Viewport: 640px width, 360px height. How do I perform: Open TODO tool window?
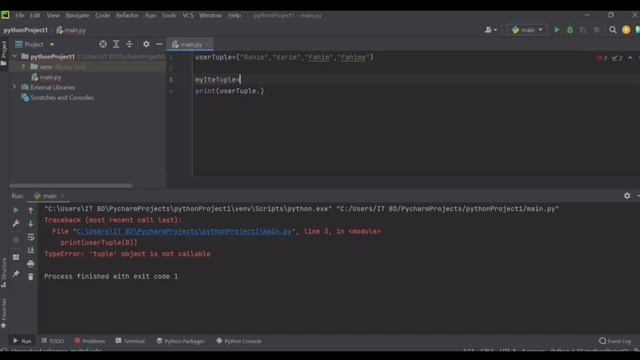click(x=53, y=341)
